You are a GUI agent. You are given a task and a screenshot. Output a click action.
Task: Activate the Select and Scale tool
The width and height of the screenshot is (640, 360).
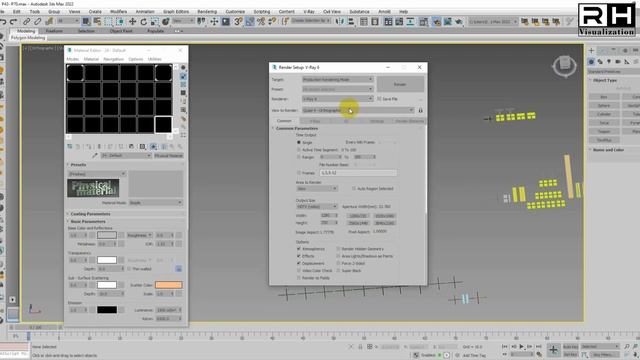[x=155, y=22]
